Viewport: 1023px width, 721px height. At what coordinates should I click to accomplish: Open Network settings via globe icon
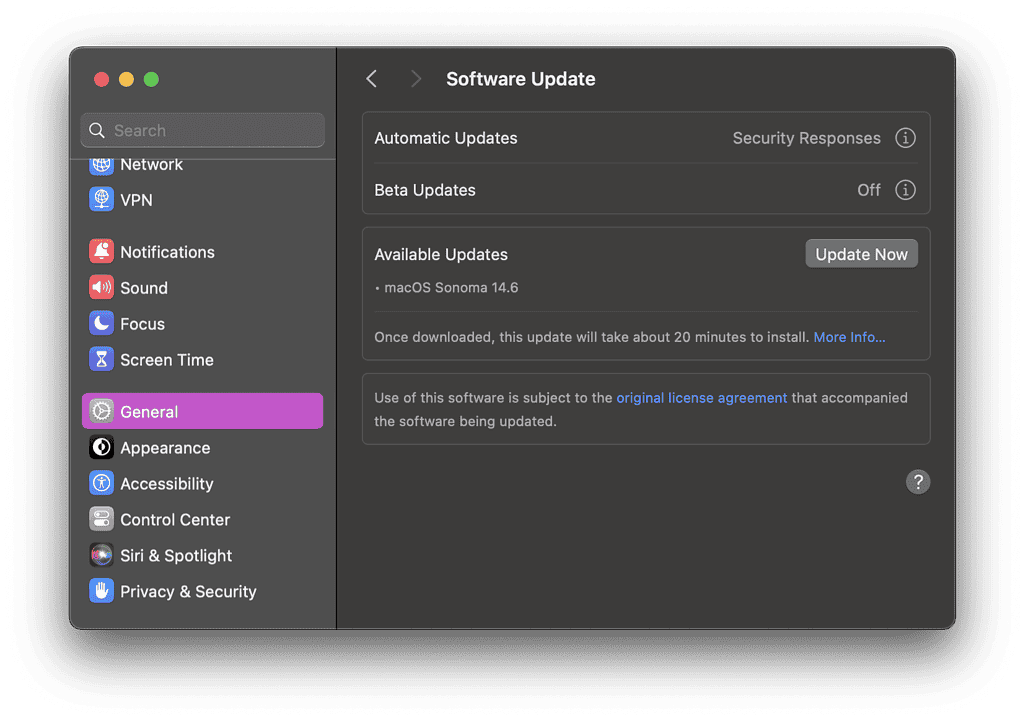[101, 166]
